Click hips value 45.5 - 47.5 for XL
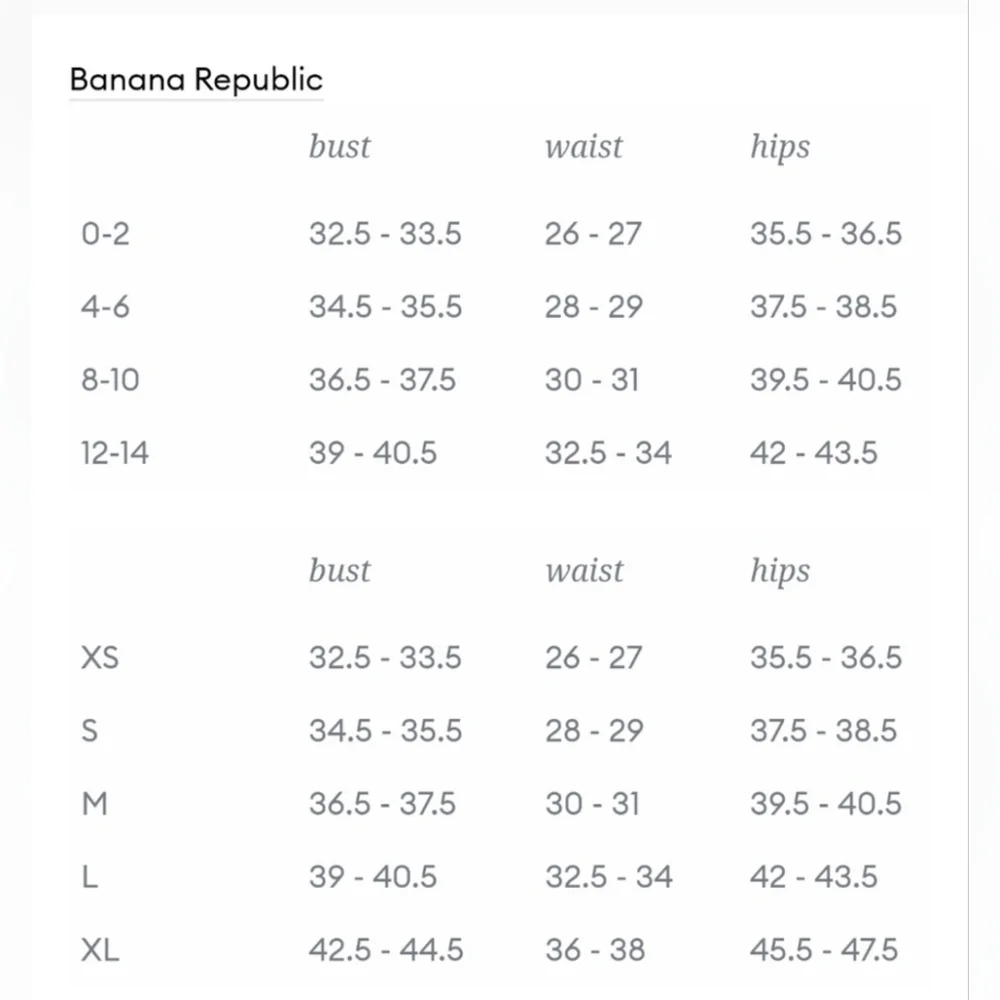 coord(824,950)
